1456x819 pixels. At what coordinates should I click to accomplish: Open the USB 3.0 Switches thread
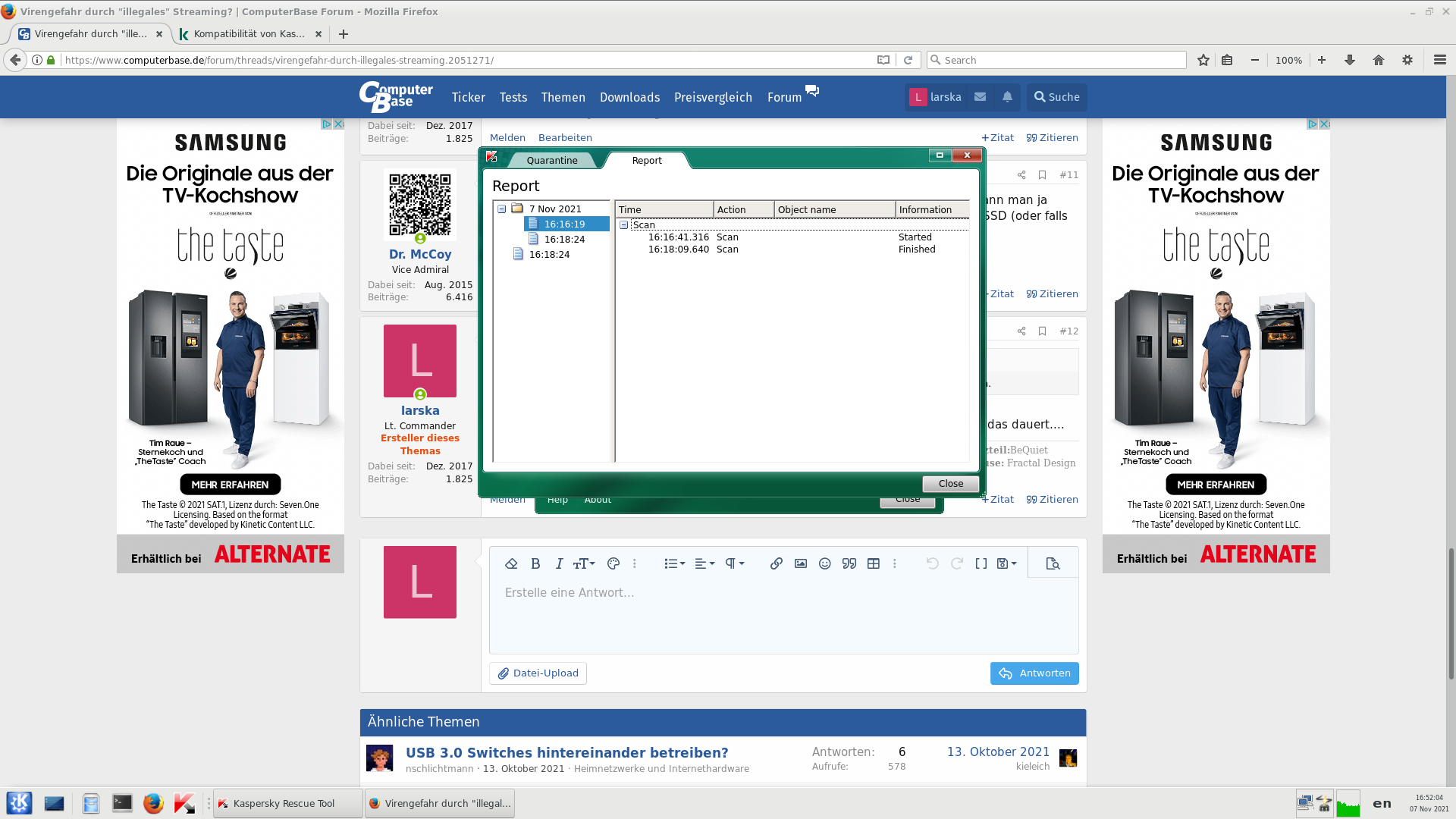566,752
